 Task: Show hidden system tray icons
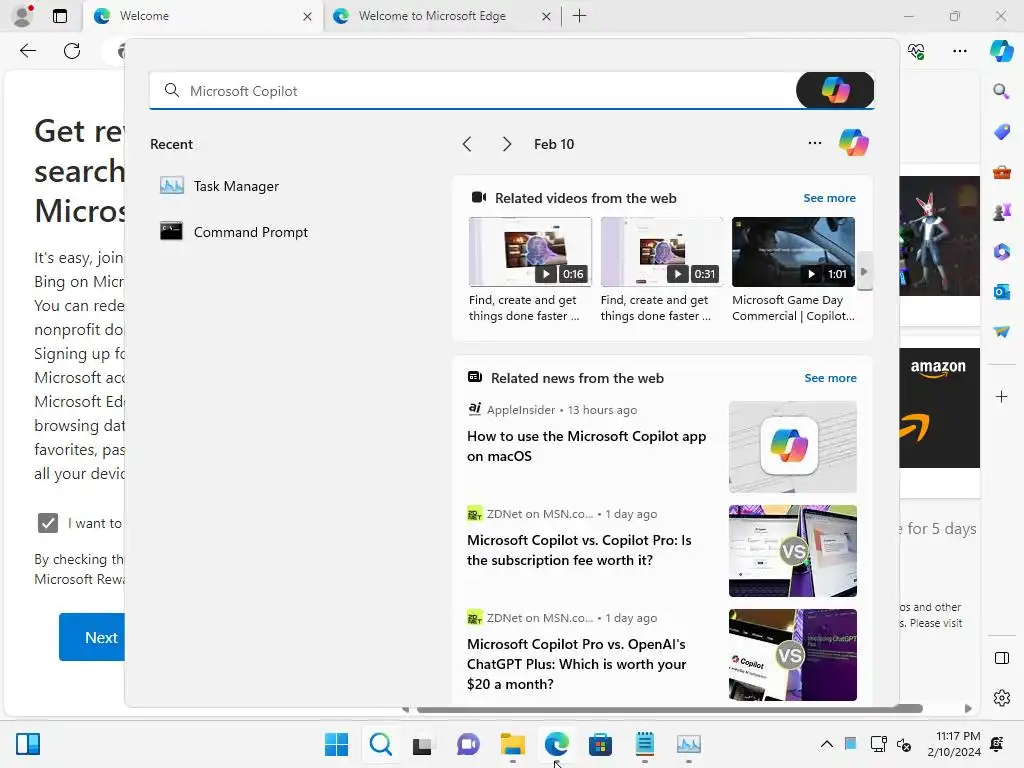click(826, 744)
